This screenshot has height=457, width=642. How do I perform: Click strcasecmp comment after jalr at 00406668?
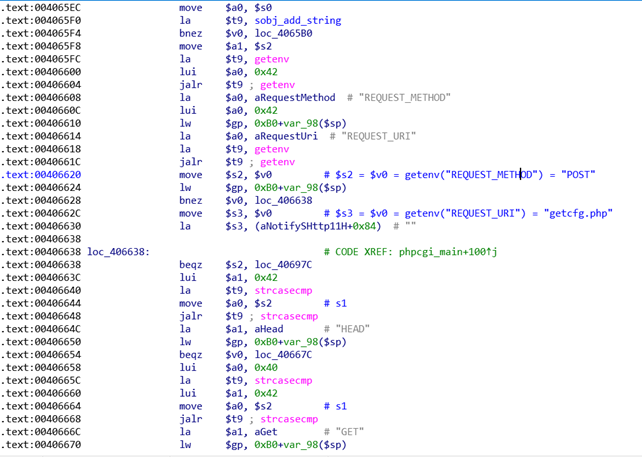pos(289,419)
